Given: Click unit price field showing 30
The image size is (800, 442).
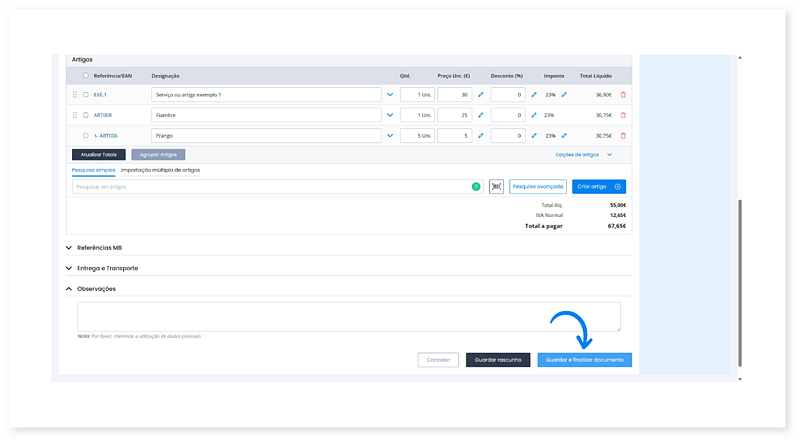Looking at the screenshot, I should click(455, 95).
